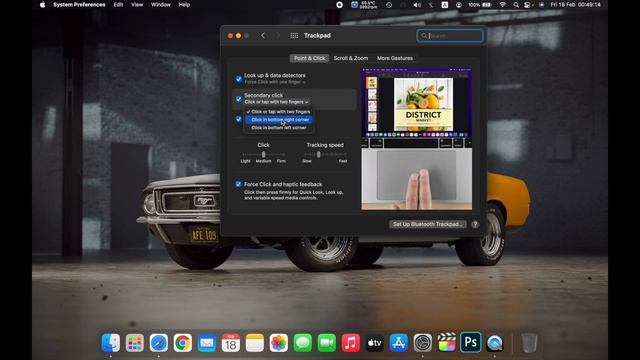Click the date and time in menu bar

pos(576,5)
